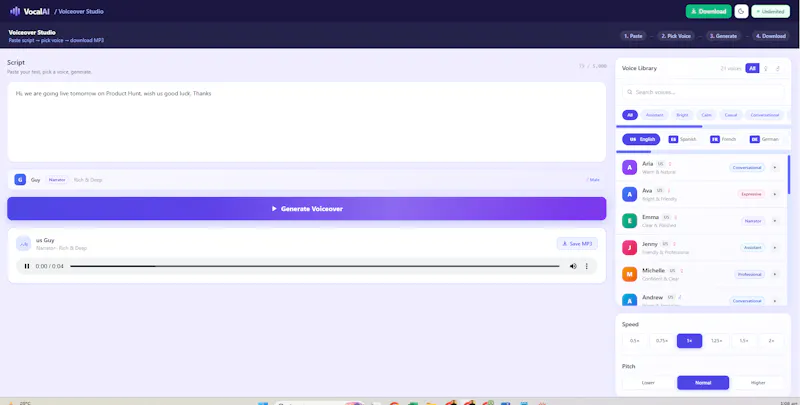Set speed to 0.5×
The width and height of the screenshot is (800, 405).
[x=634, y=341]
